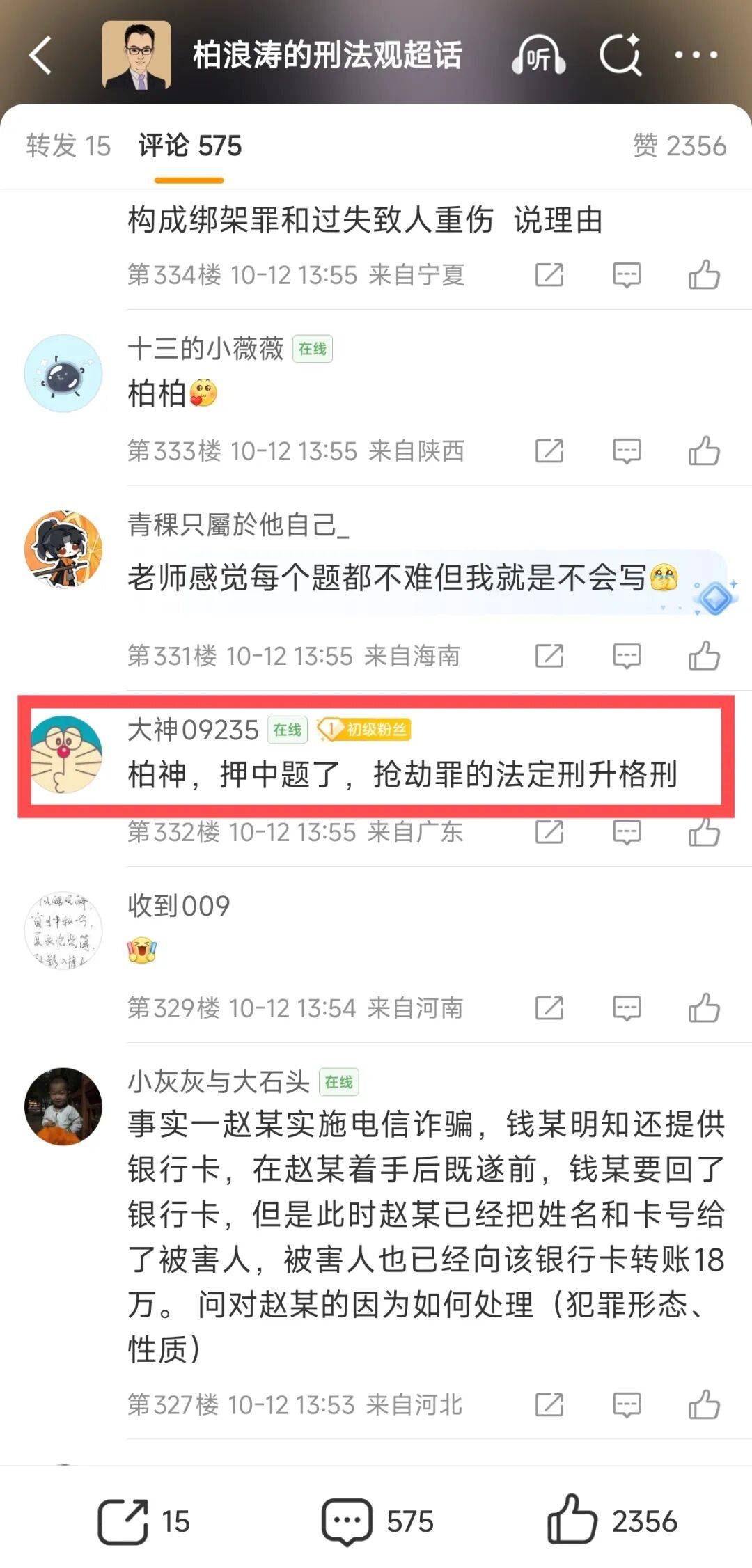Switch to the 评论 575 tab
The width and height of the screenshot is (752, 1568).
point(189,146)
